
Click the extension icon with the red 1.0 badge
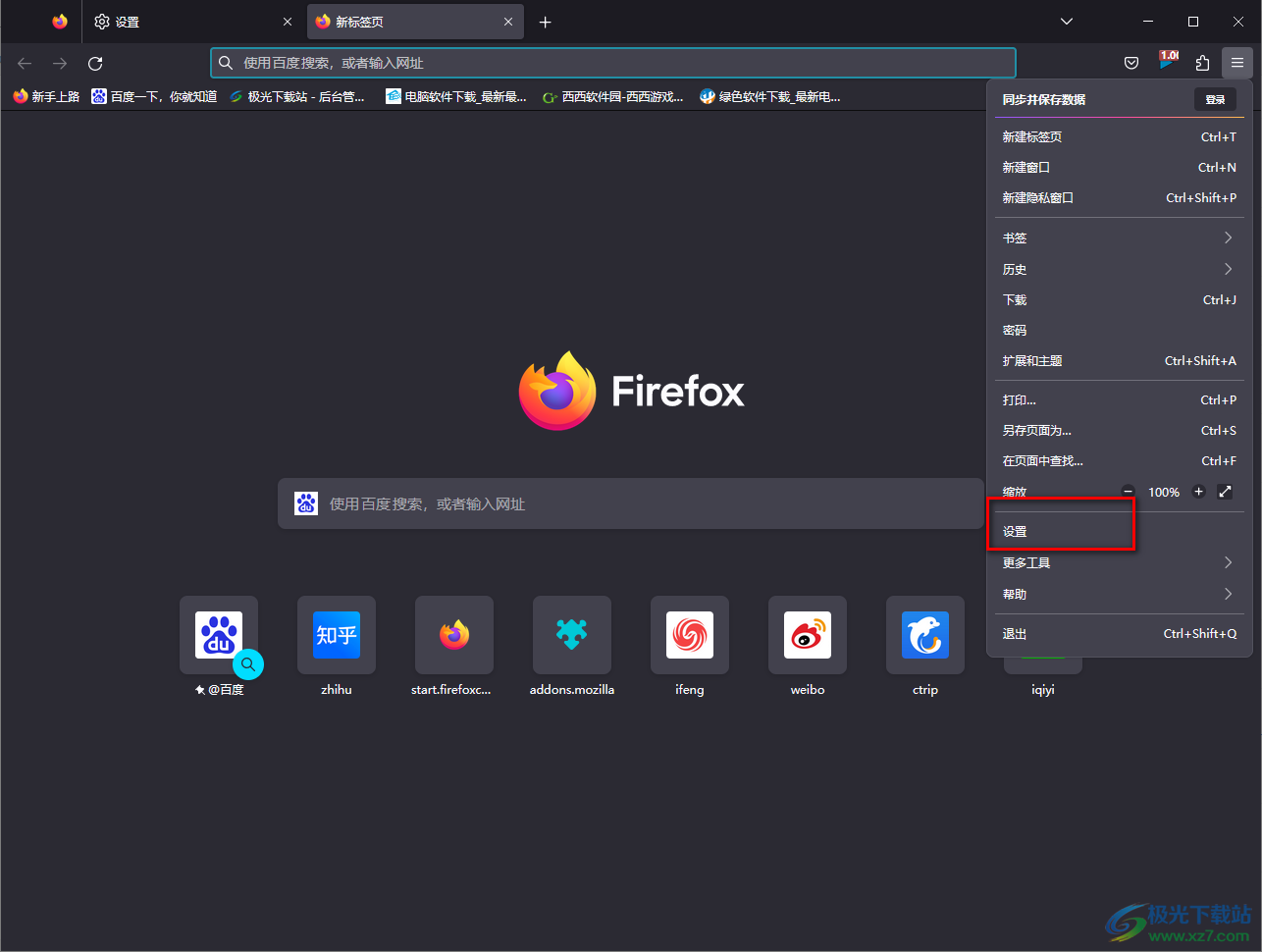pos(1168,62)
